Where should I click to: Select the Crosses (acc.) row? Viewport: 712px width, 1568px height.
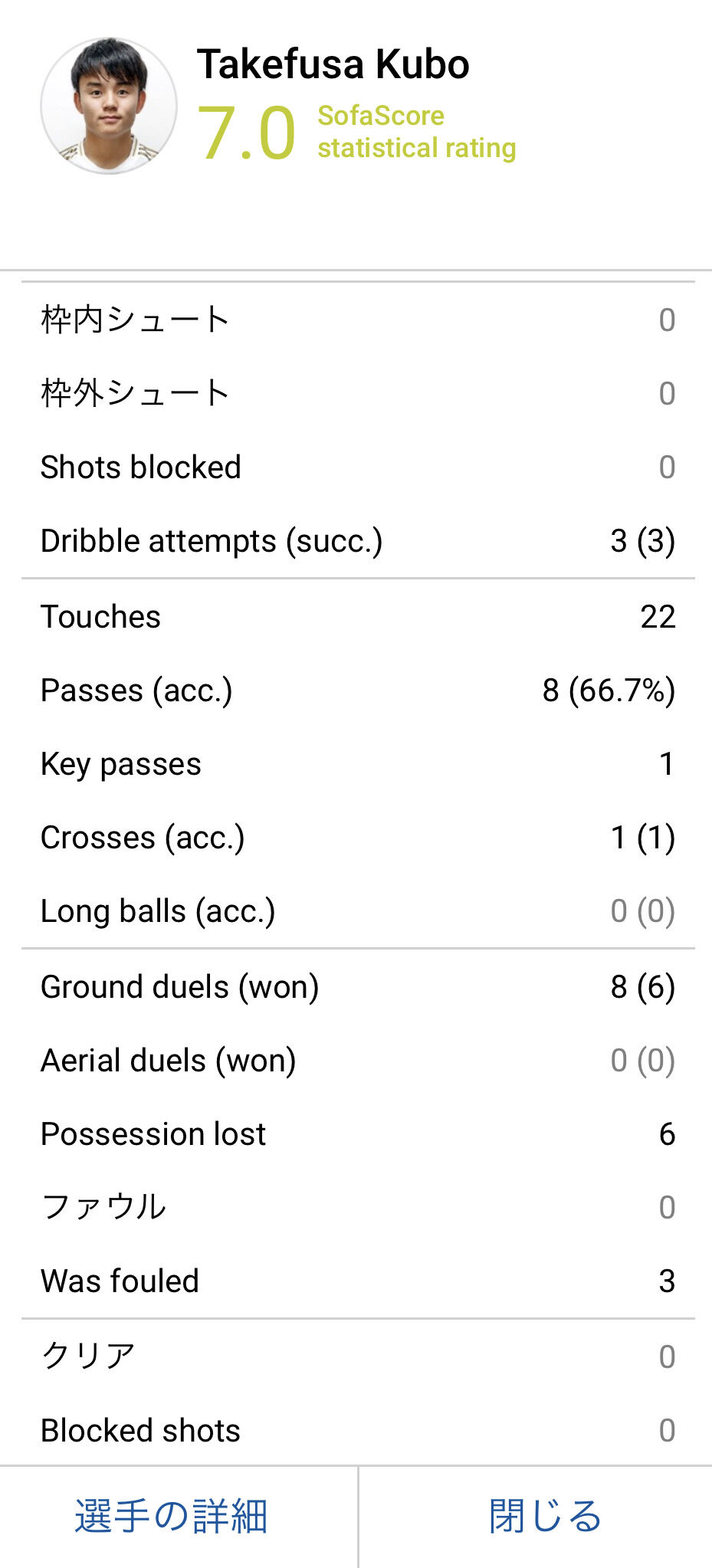click(x=358, y=837)
